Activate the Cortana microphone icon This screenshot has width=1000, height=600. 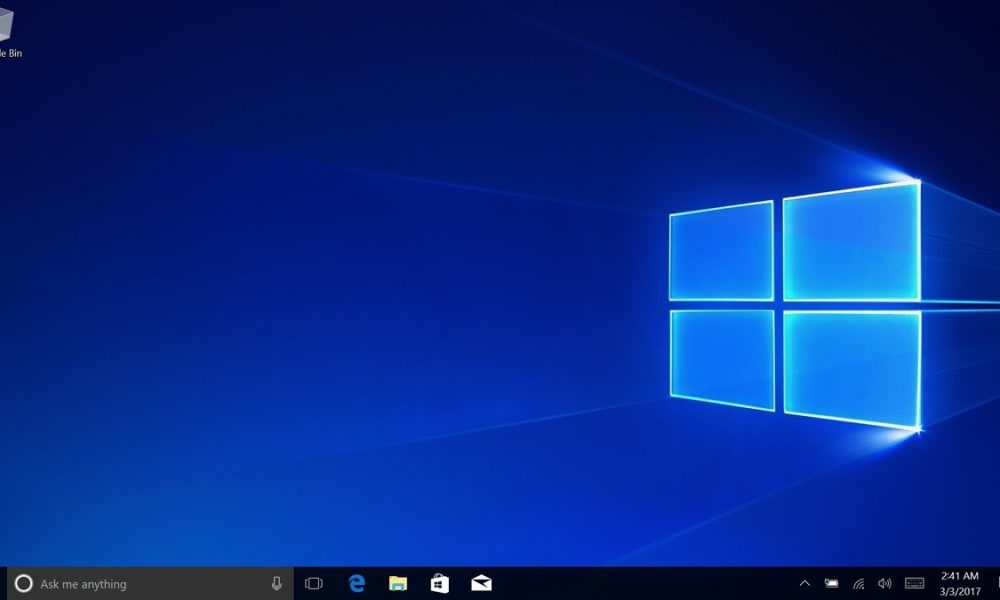277,583
